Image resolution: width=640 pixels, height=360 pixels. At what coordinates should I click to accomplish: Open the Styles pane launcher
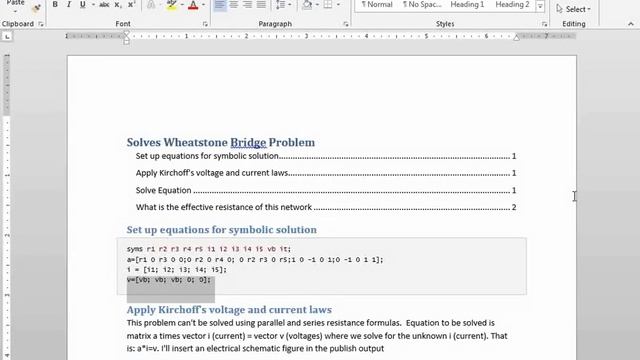(544, 24)
